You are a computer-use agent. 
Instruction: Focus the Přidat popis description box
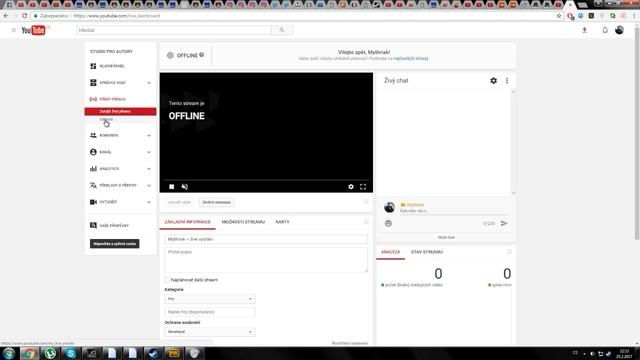pos(266,260)
